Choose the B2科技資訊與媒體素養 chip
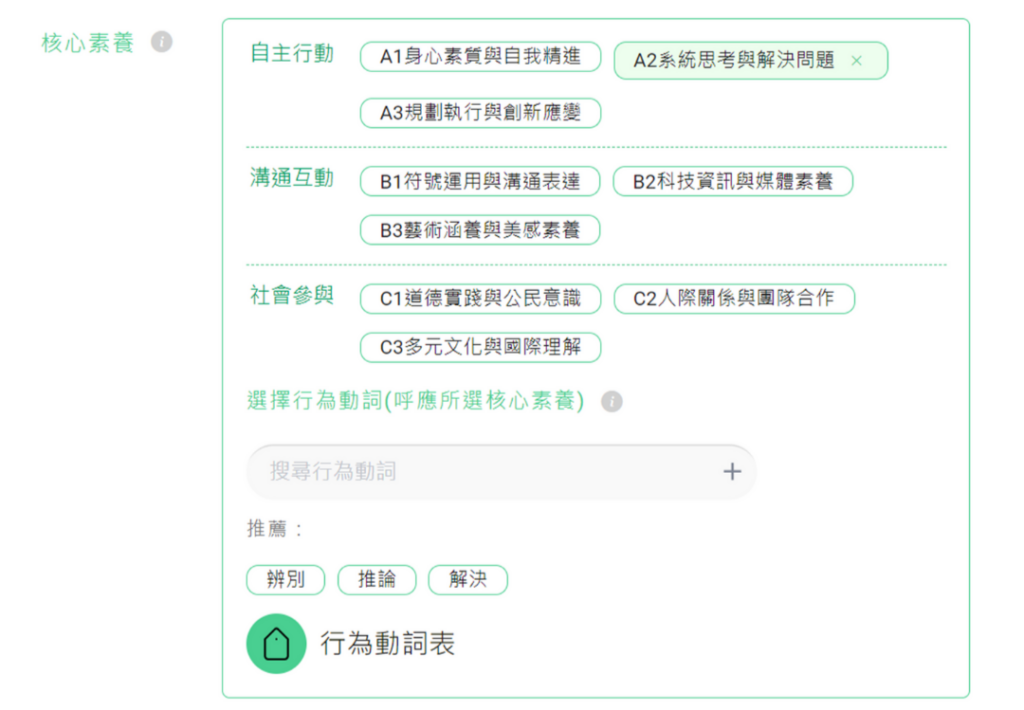Image resolution: width=1024 pixels, height=710 pixels. click(x=733, y=181)
